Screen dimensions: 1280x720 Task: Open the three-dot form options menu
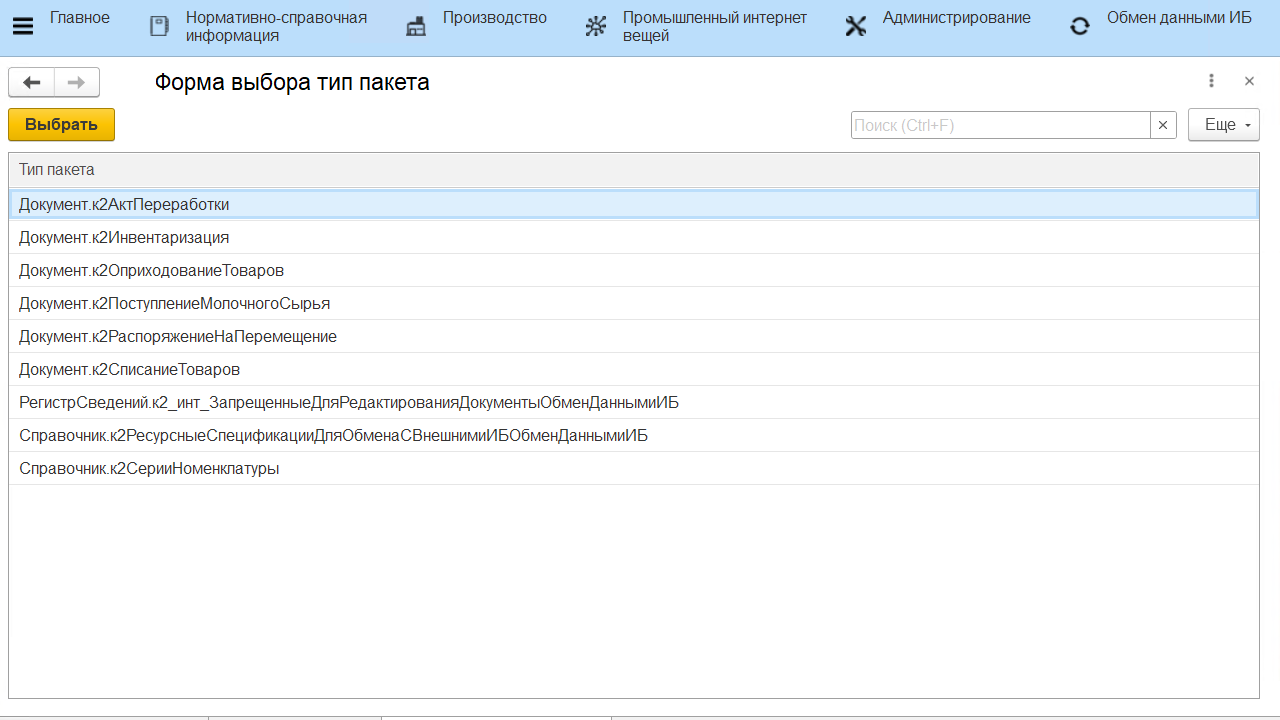(1211, 81)
